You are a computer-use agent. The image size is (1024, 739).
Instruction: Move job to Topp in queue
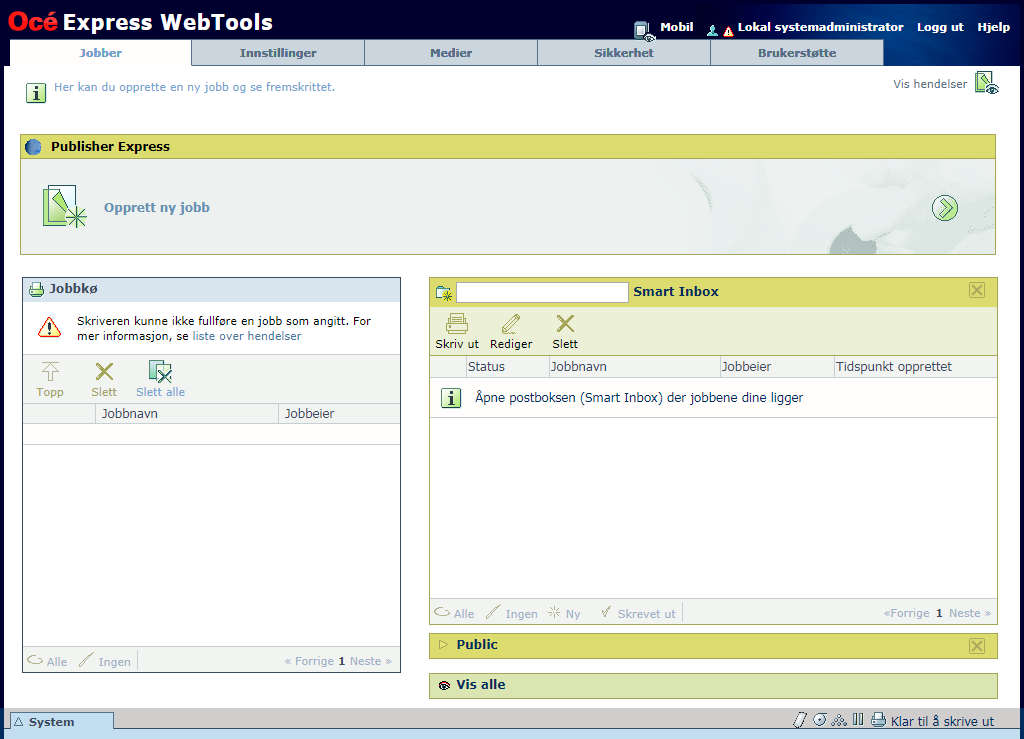(x=50, y=380)
